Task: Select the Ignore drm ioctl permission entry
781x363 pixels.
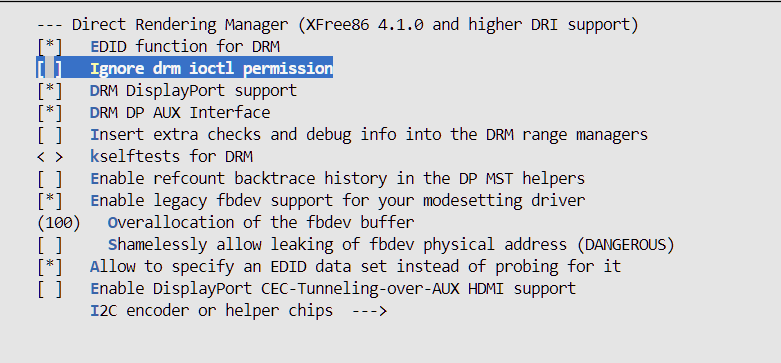Action: tap(212, 69)
